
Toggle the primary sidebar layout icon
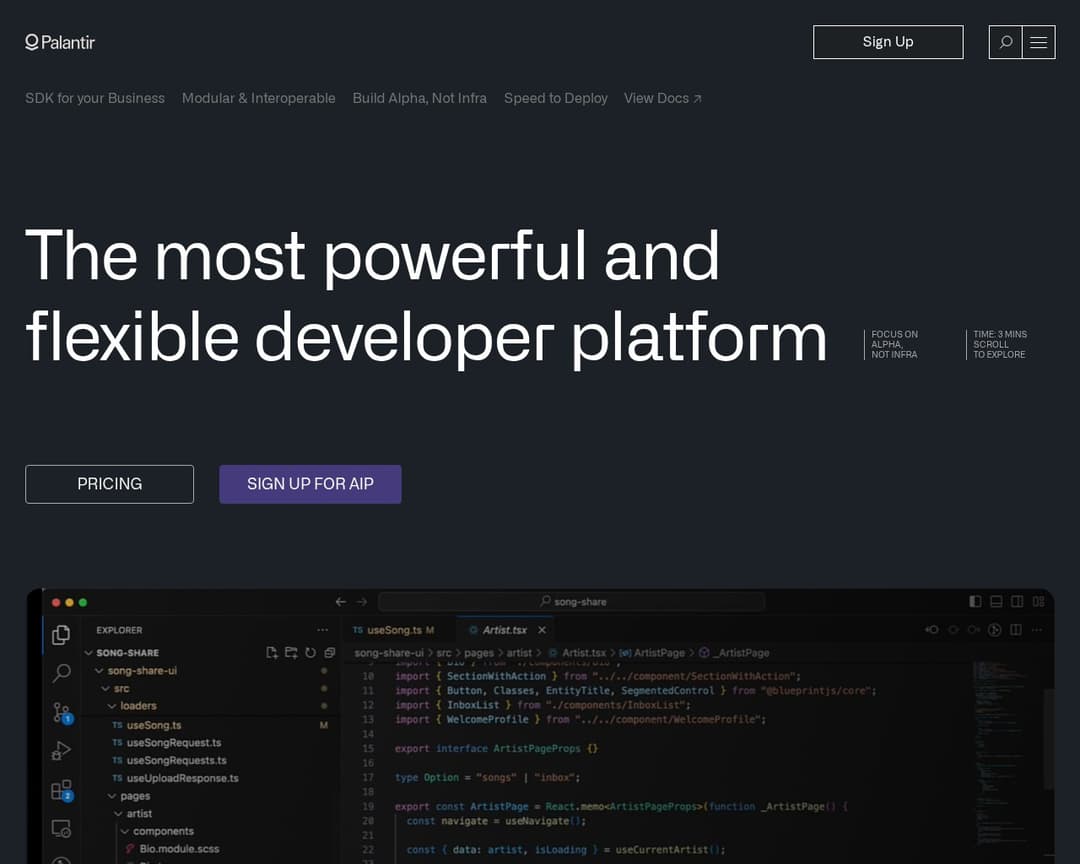(x=975, y=601)
